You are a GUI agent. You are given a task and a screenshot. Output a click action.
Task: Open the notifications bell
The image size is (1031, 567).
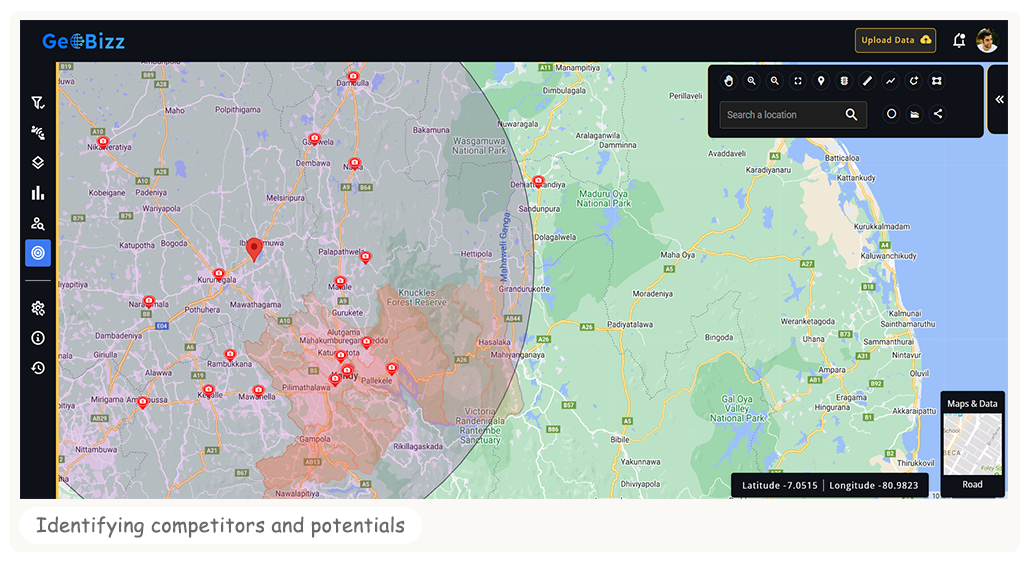pyautogui.click(x=959, y=40)
